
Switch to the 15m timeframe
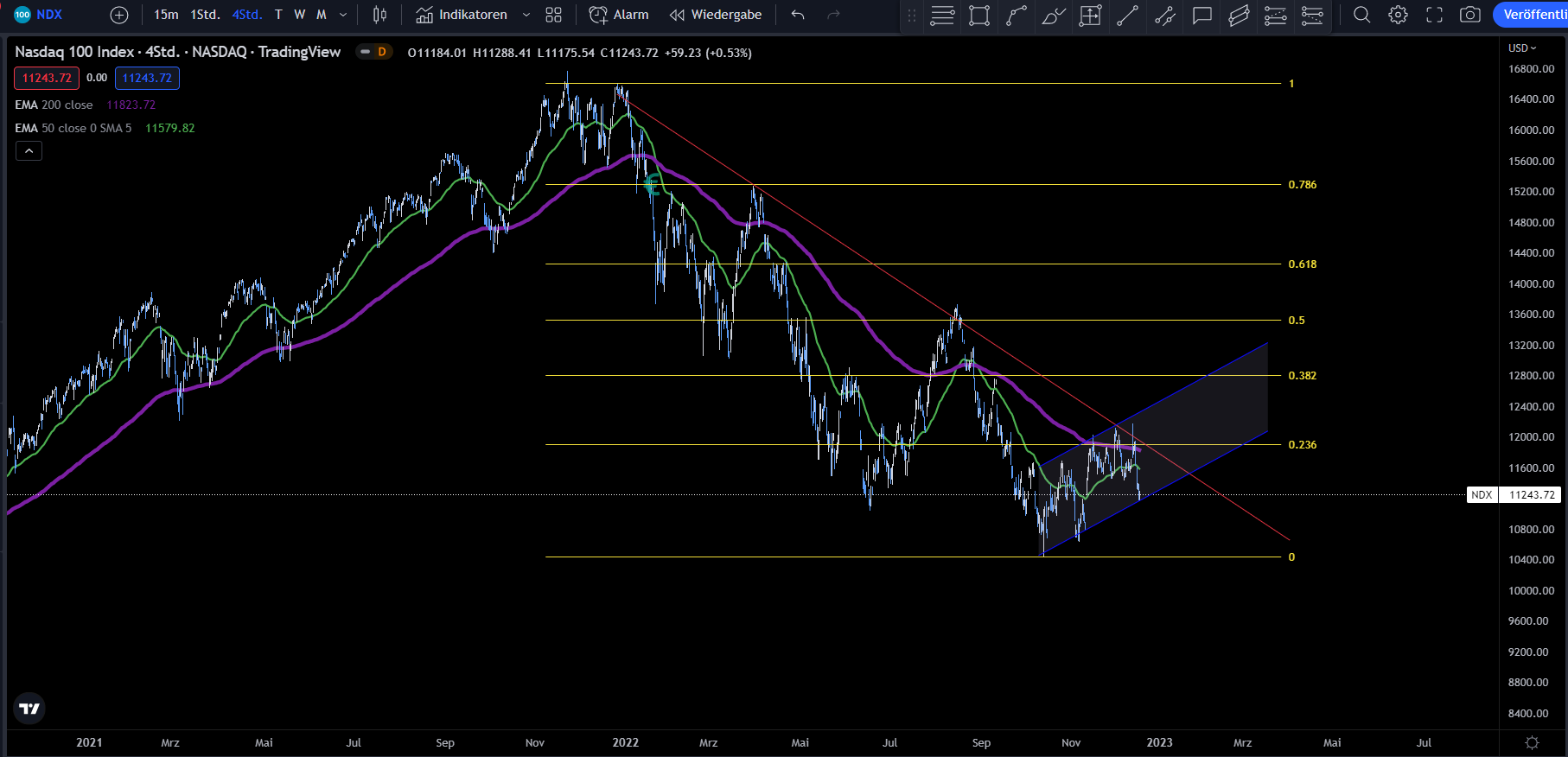pyautogui.click(x=166, y=15)
